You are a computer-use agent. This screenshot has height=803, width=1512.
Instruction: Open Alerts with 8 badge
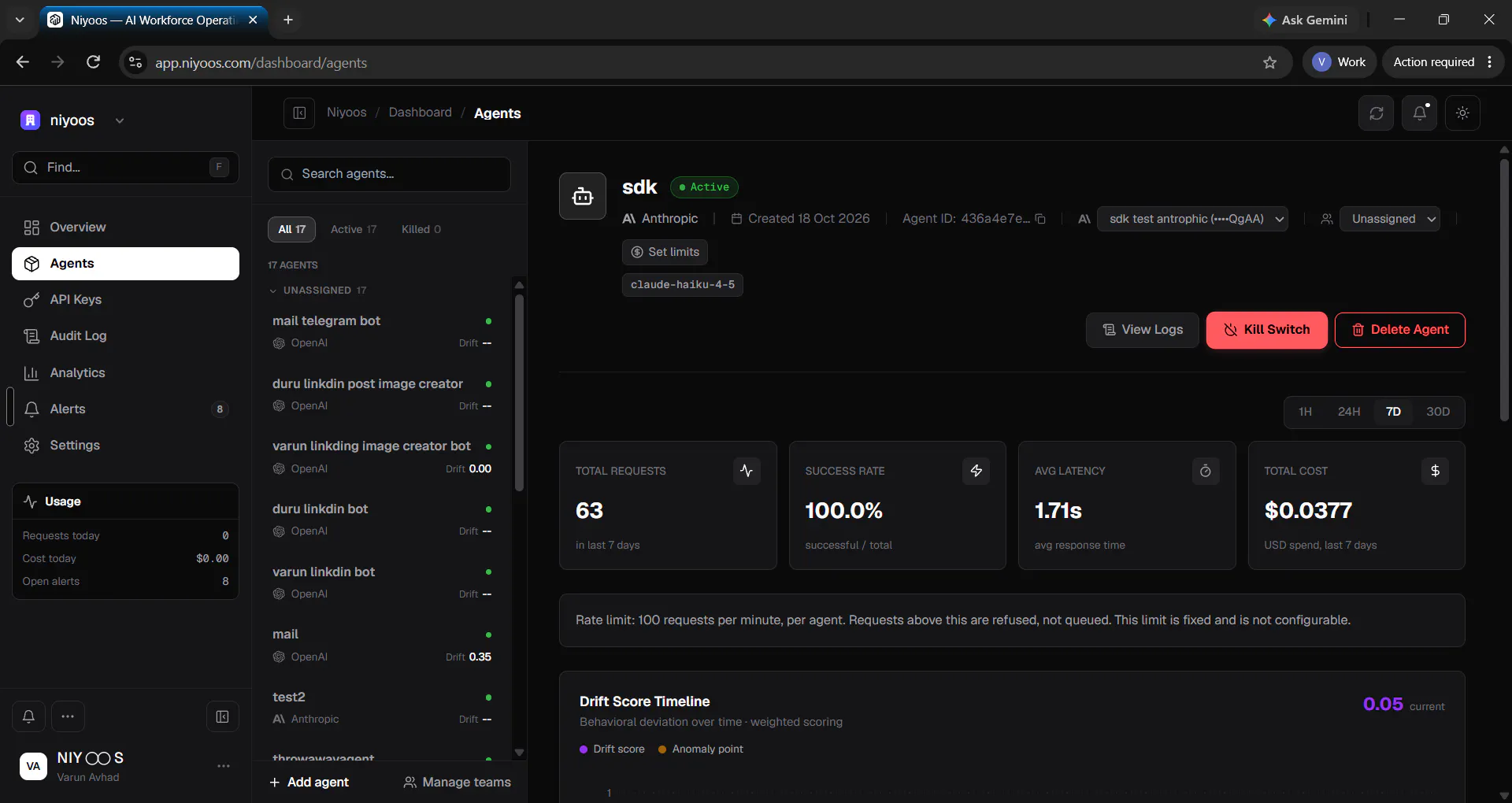pyautogui.click(x=125, y=409)
